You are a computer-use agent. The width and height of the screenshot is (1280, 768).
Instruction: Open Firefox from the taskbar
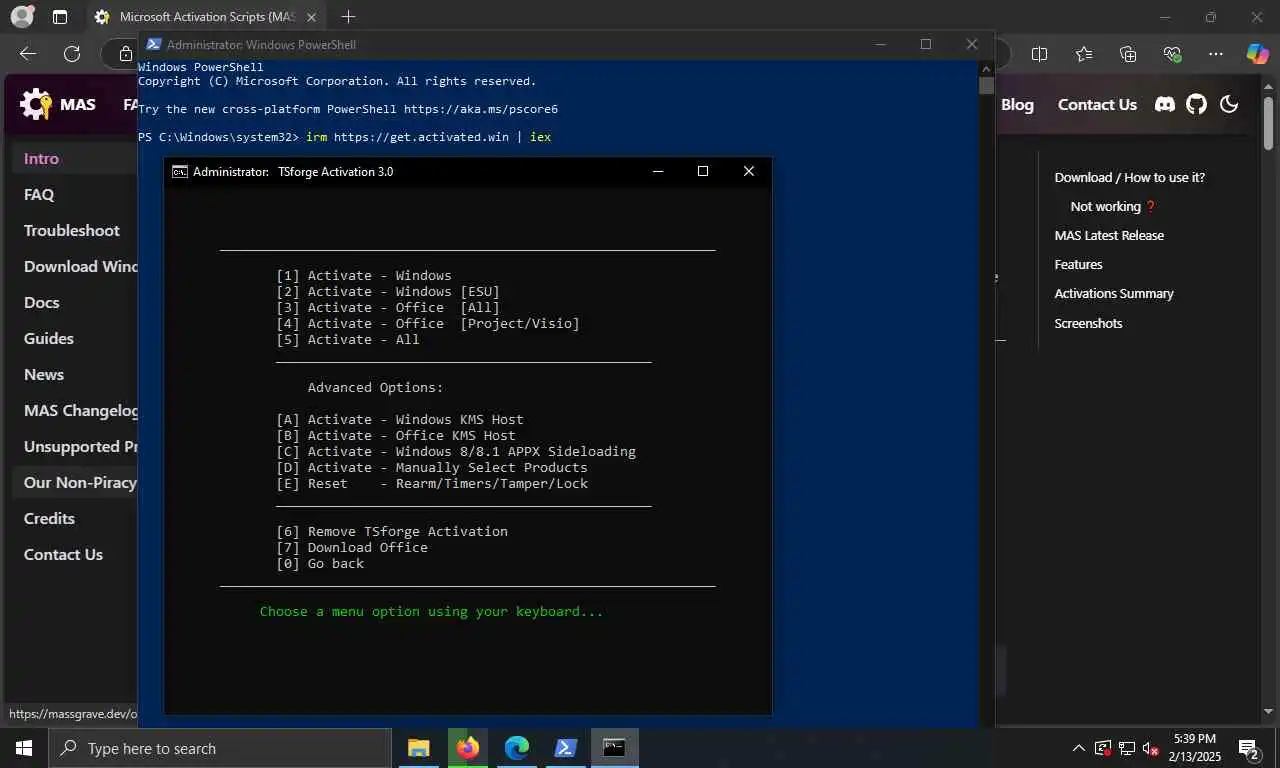pyautogui.click(x=467, y=748)
